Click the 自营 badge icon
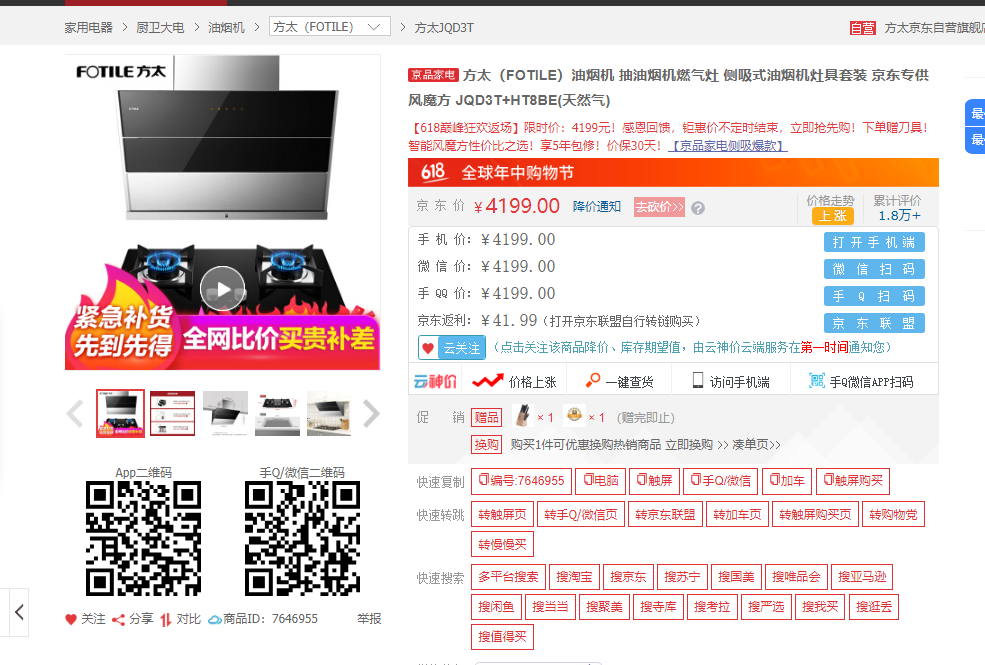The width and height of the screenshot is (985, 665). click(863, 28)
